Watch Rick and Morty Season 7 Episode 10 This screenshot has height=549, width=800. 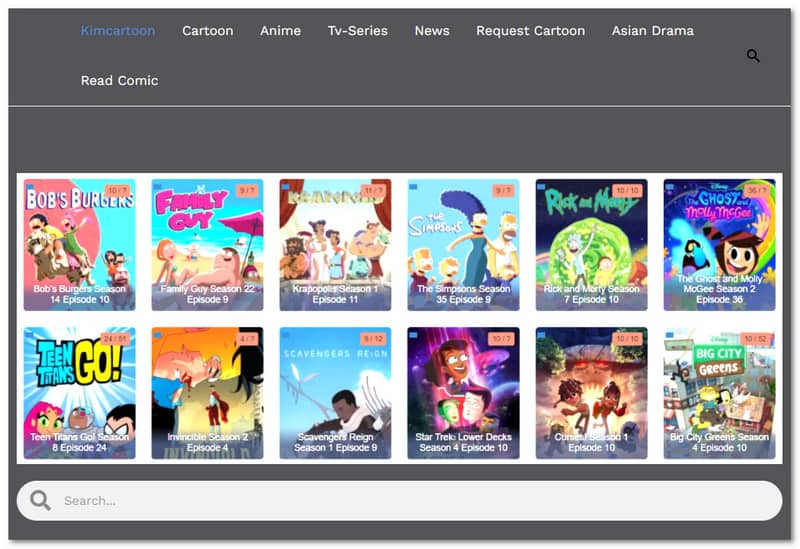(591, 244)
